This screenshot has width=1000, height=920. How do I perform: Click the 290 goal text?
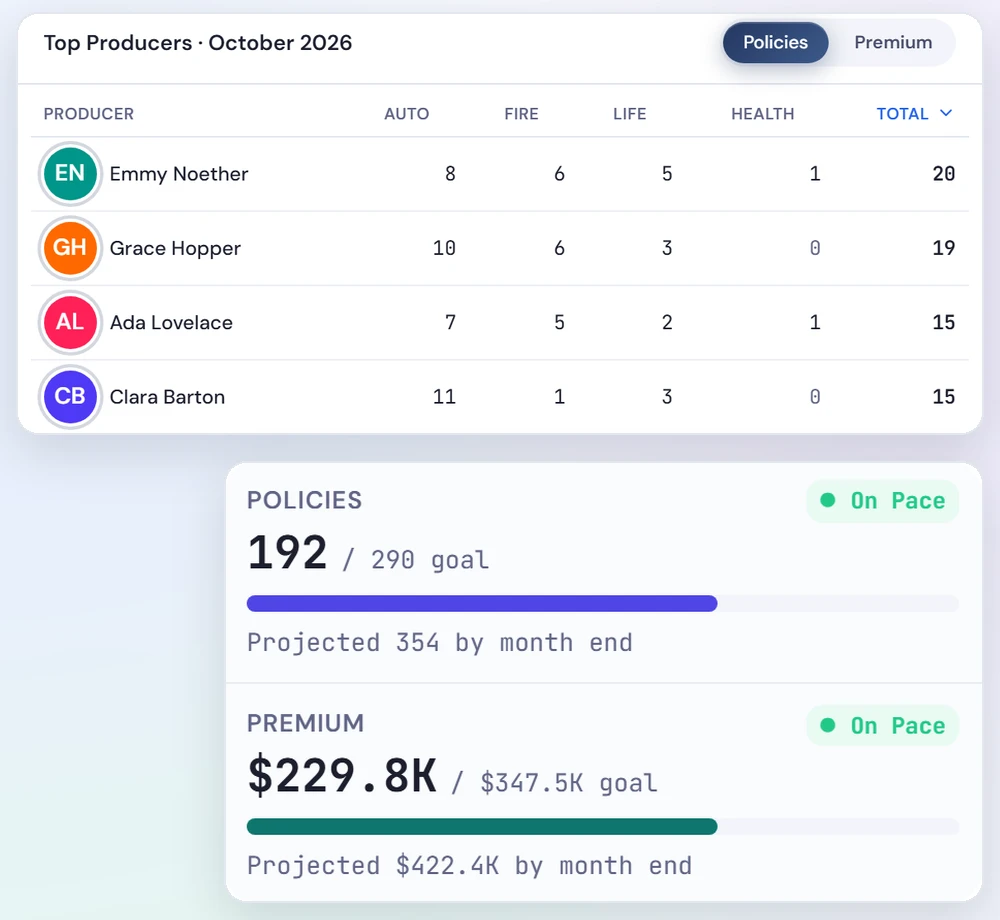point(430,560)
